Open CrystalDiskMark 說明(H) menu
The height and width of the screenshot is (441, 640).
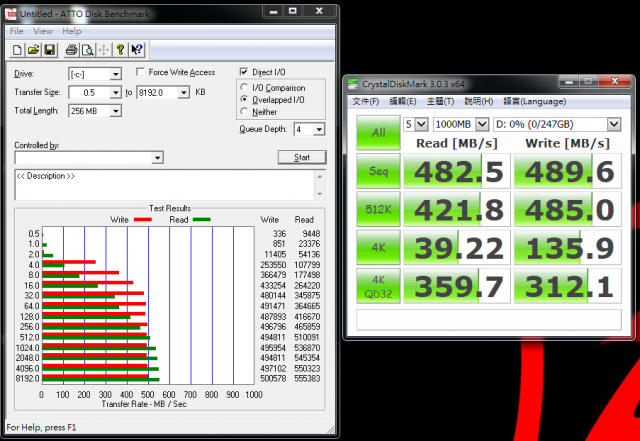[478, 101]
